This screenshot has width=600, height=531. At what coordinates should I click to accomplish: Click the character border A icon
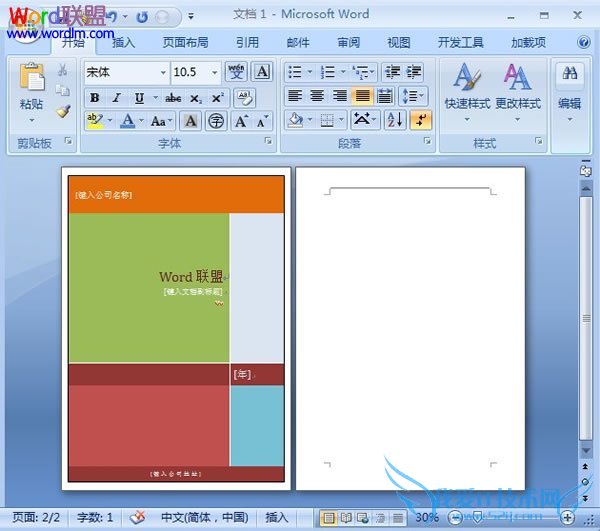pyautogui.click(x=262, y=72)
